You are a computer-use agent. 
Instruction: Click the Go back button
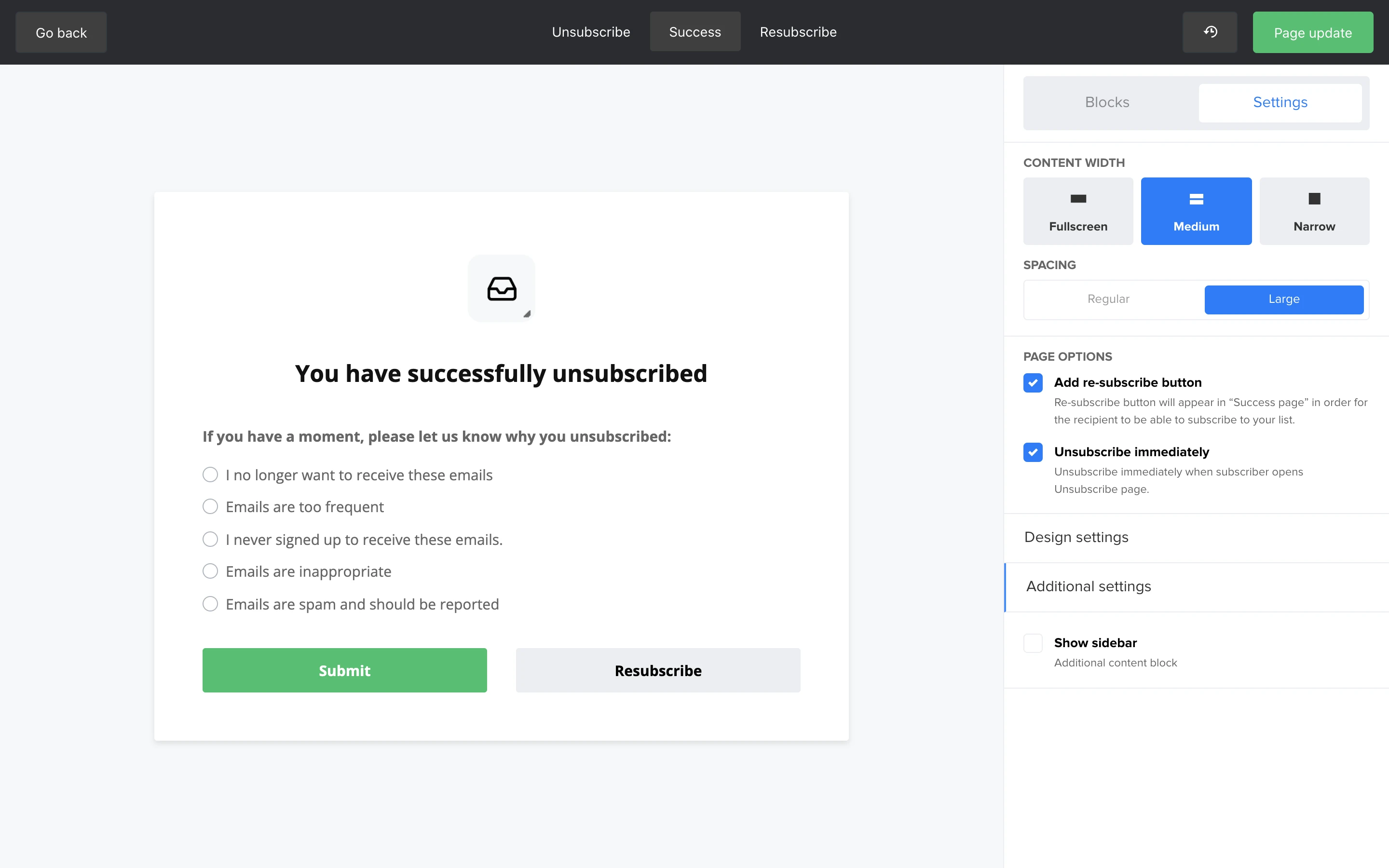61,33
